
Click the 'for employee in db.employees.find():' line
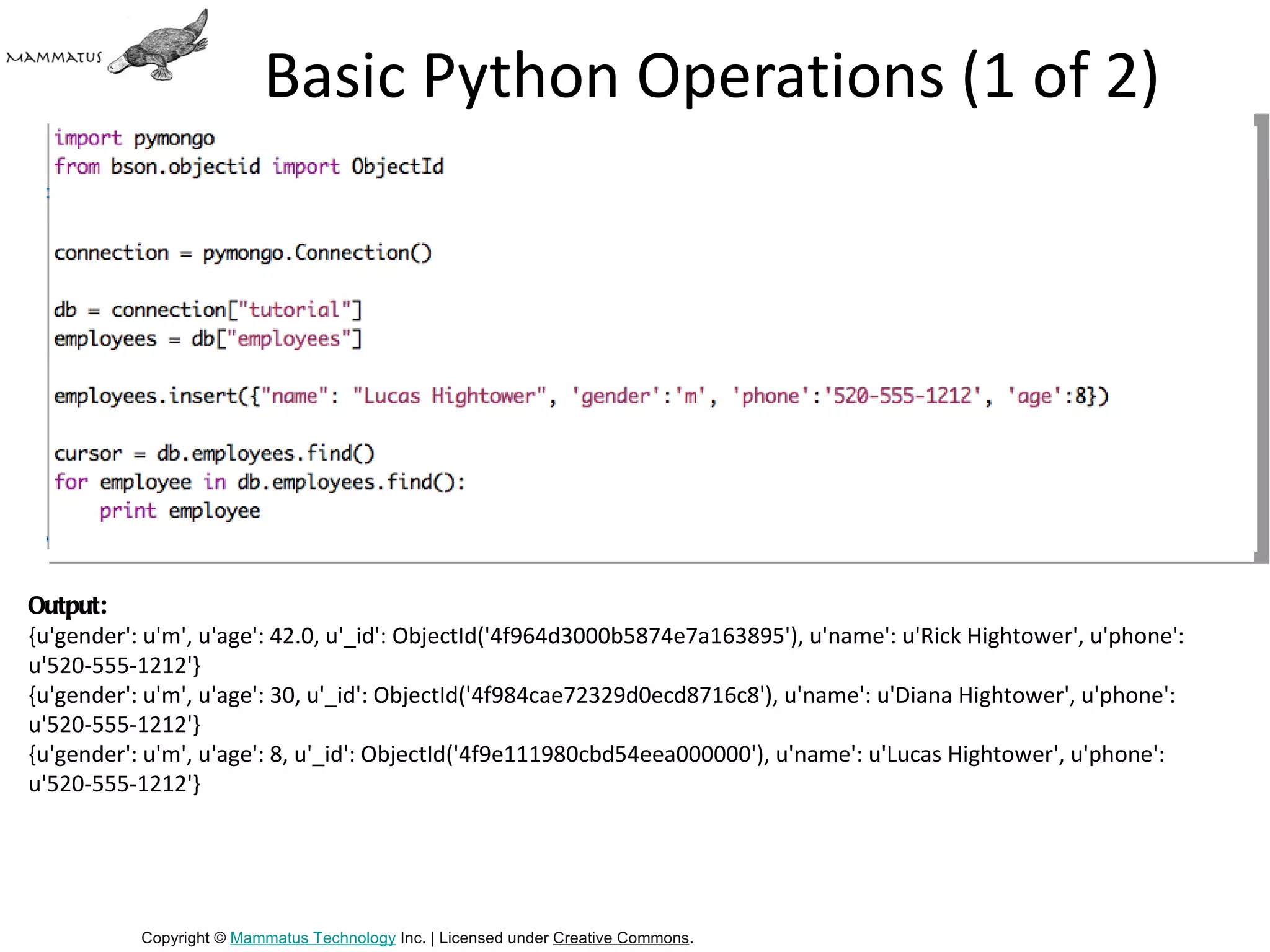260,482
